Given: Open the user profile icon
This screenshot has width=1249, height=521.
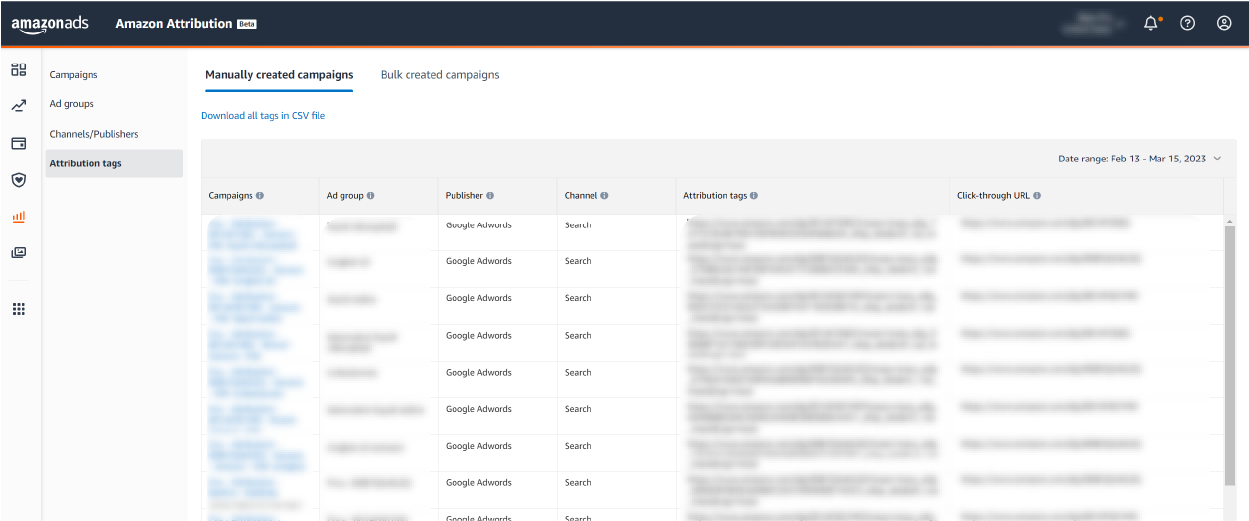Looking at the screenshot, I should (1224, 23).
